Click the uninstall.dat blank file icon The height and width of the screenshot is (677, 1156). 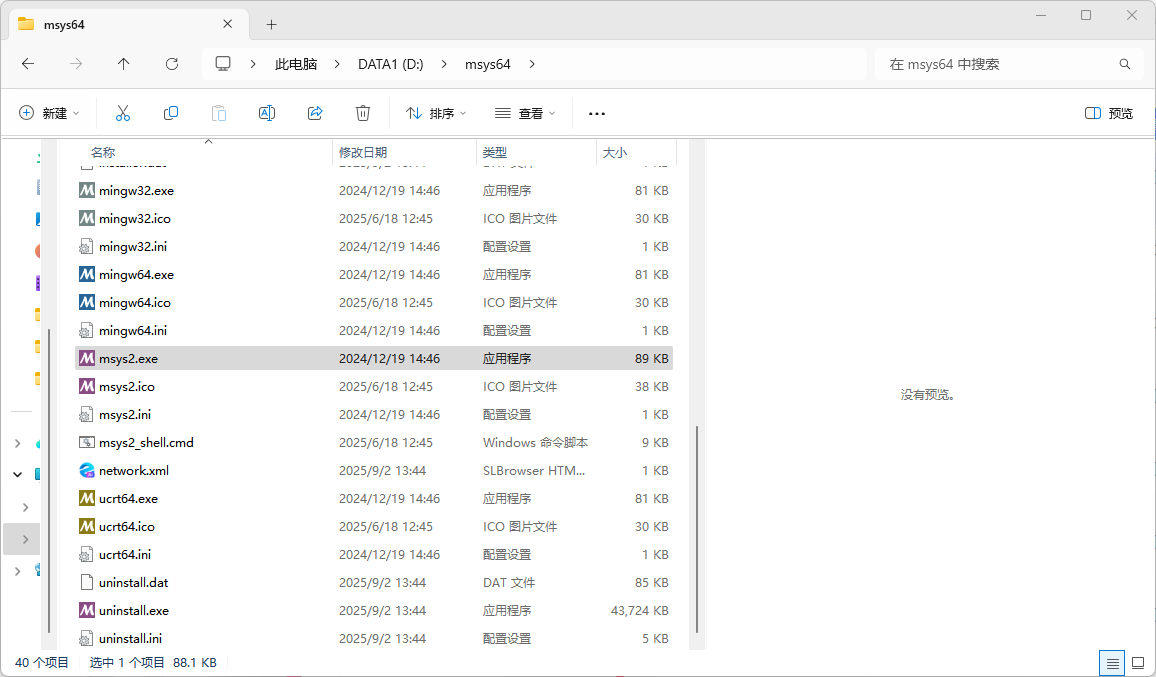point(87,583)
